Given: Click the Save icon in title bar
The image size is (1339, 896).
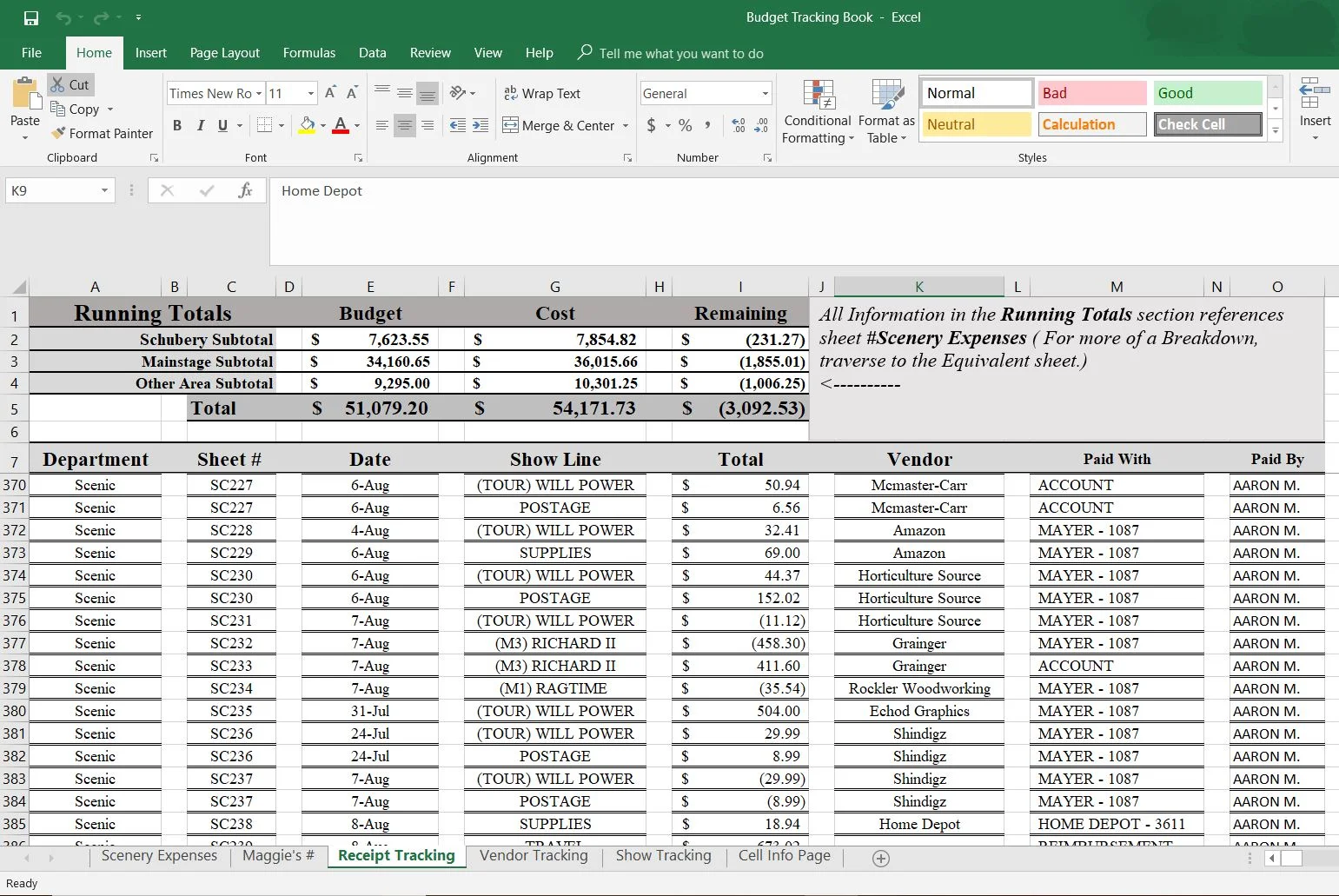Looking at the screenshot, I should point(31,17).
